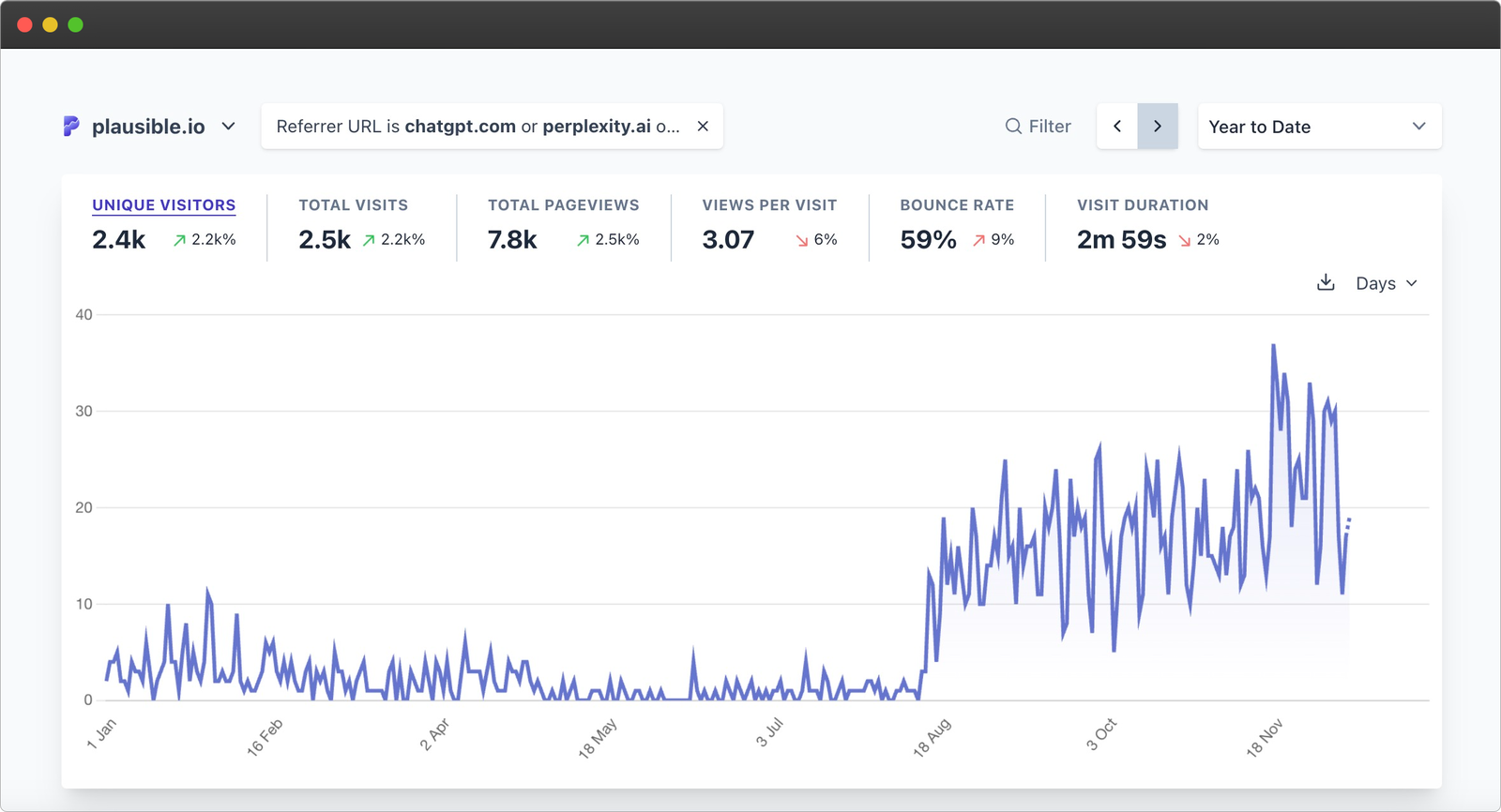Go to previous time period

1117,127
